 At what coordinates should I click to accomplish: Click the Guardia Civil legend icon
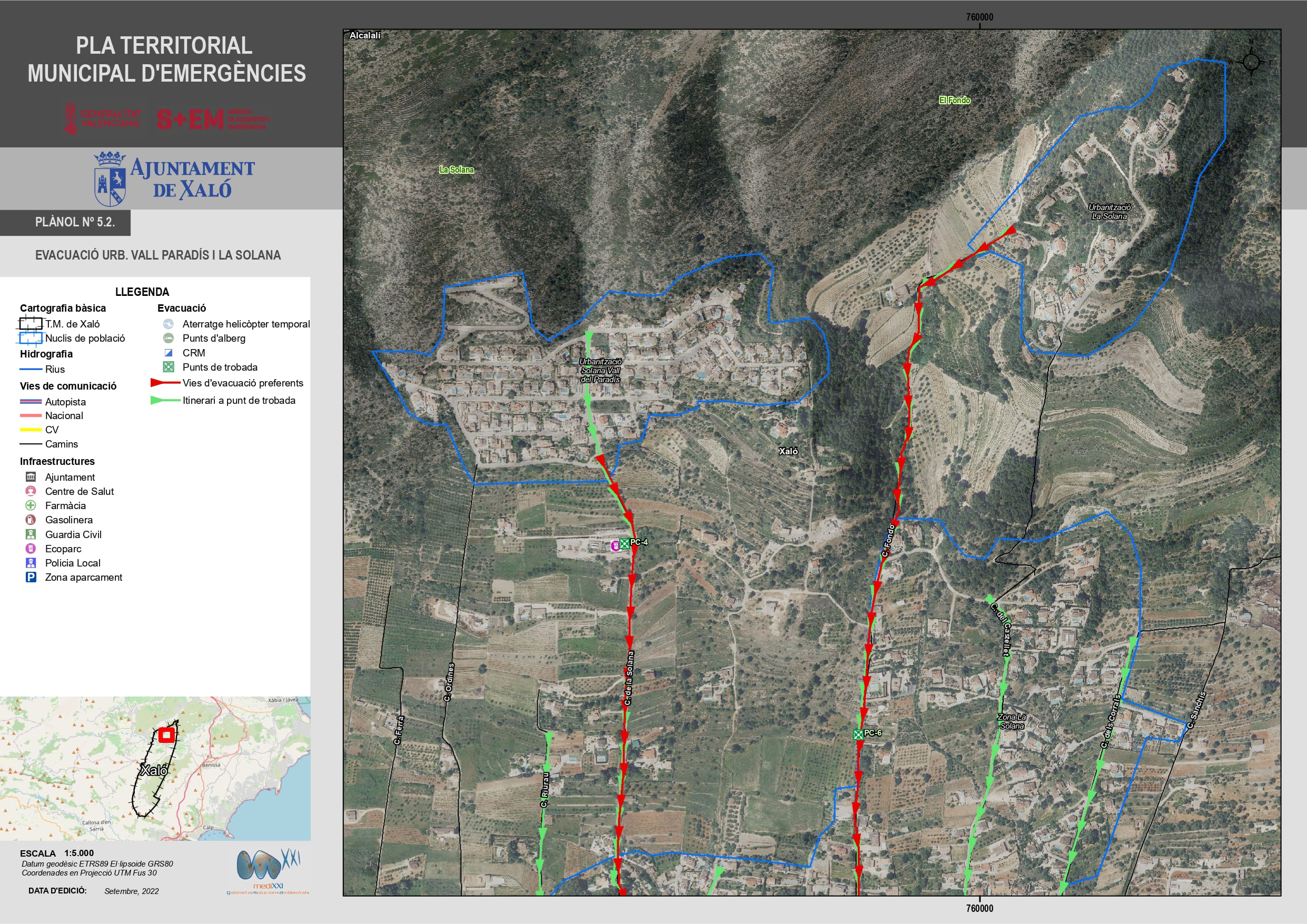click(x=31, y=534)
